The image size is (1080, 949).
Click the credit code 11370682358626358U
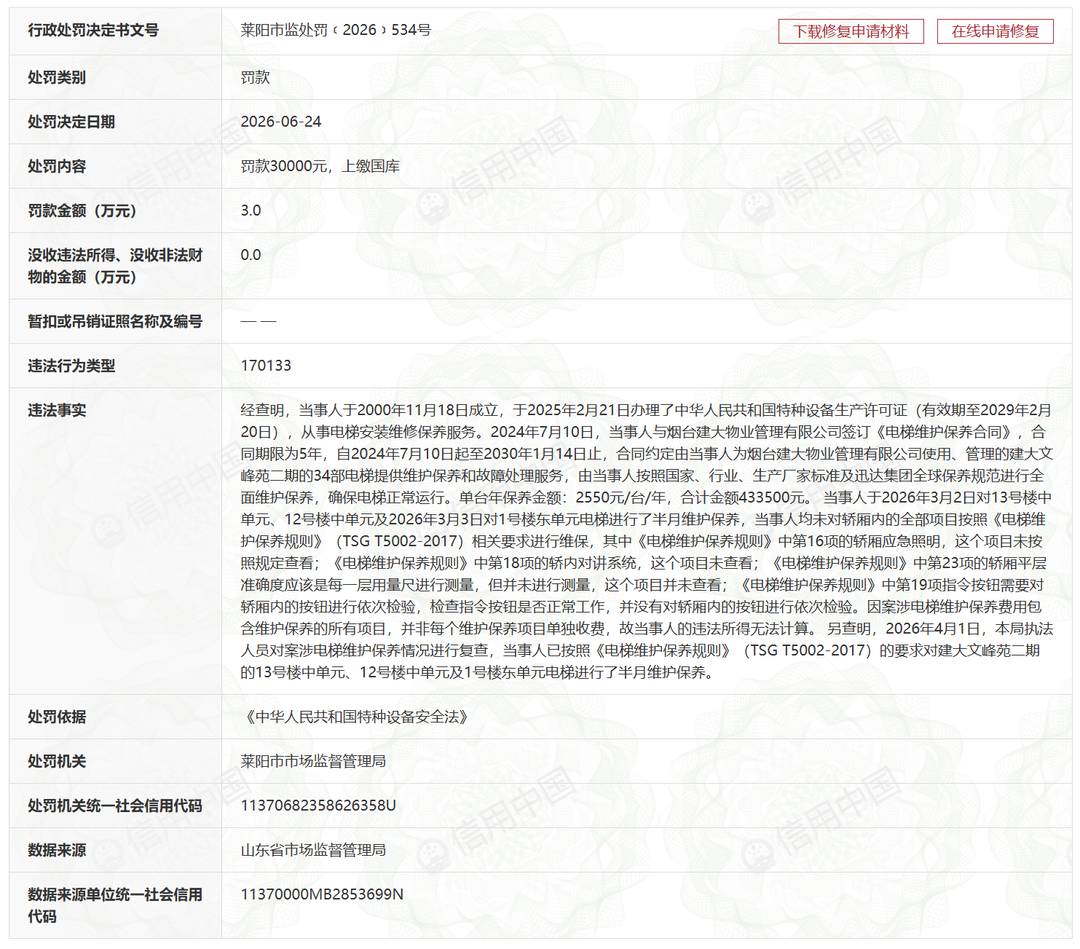pos(318,805)
